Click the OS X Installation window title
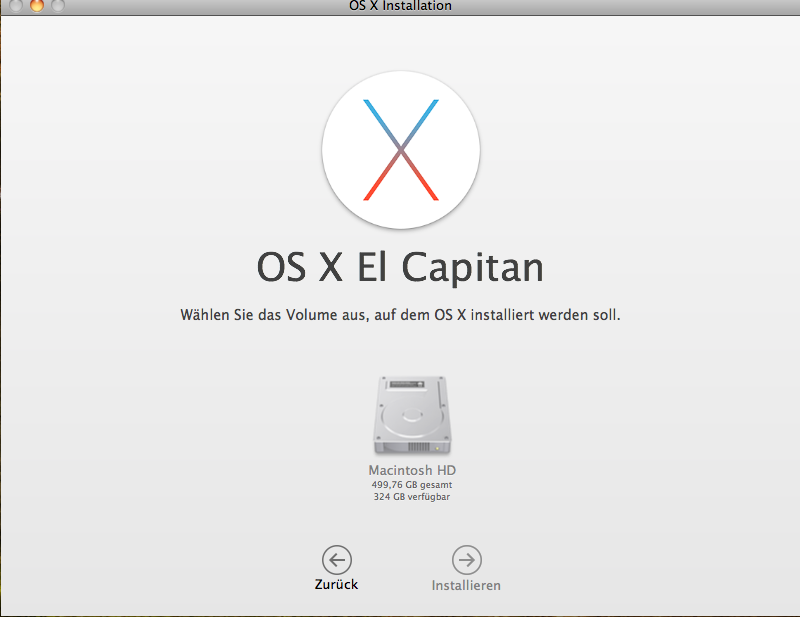This screenshot has height=617, width=800. pos(401,6)
